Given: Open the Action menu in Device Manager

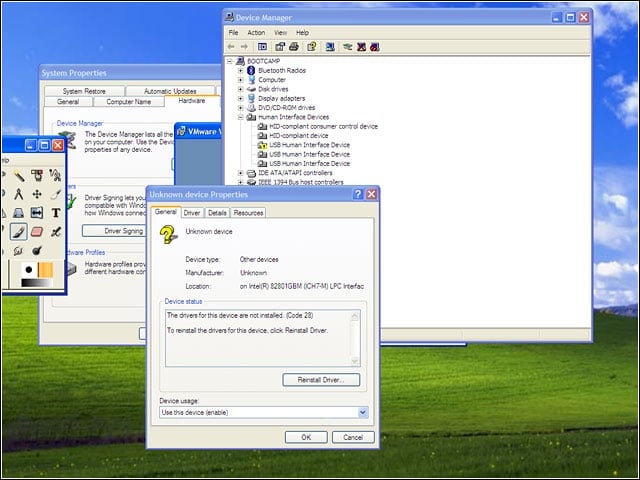Looking at the screenshot, I should [256, 33].
